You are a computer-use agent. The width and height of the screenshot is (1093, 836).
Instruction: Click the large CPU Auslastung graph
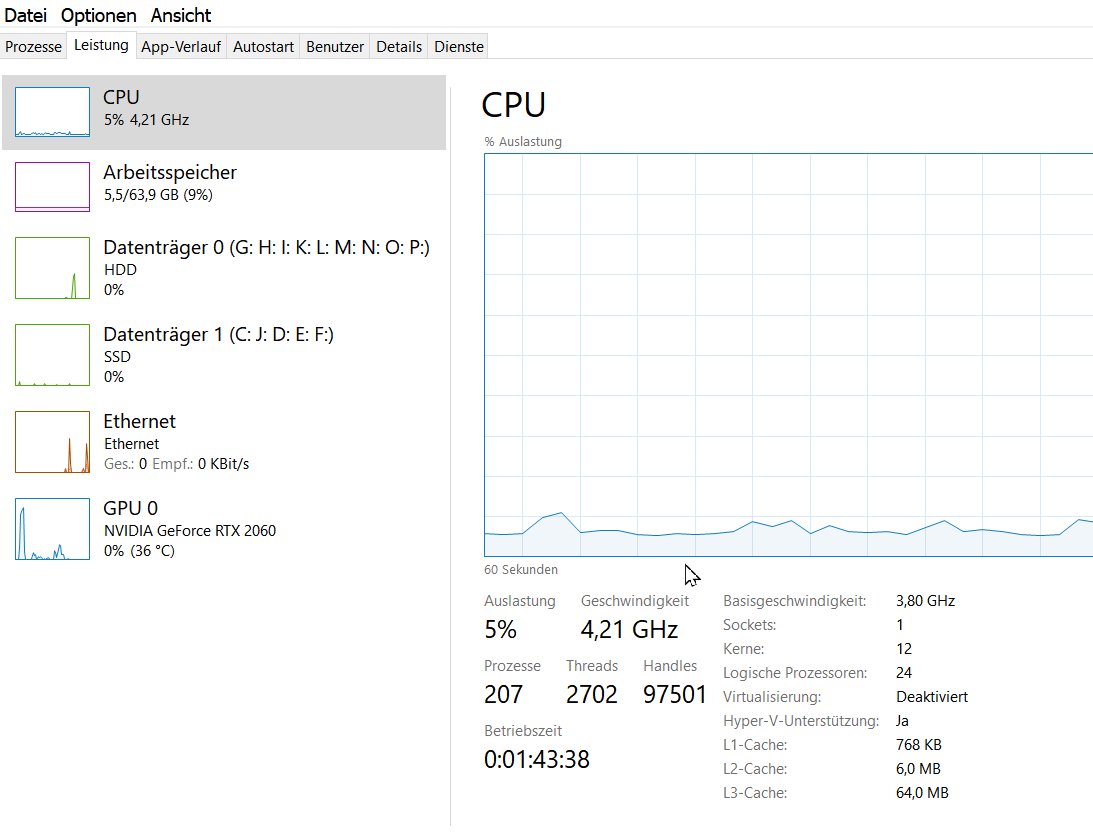click(788, 355)
